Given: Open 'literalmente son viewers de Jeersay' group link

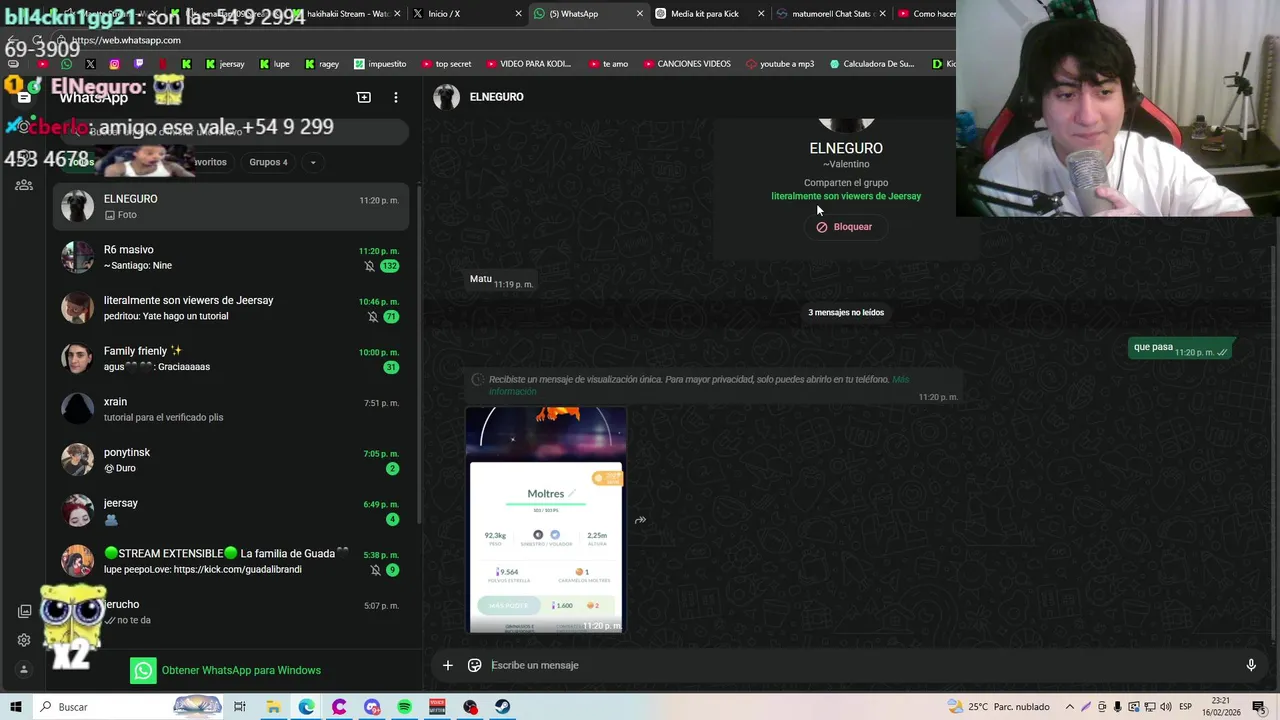Looking at the screenshot, I should 846,196.
